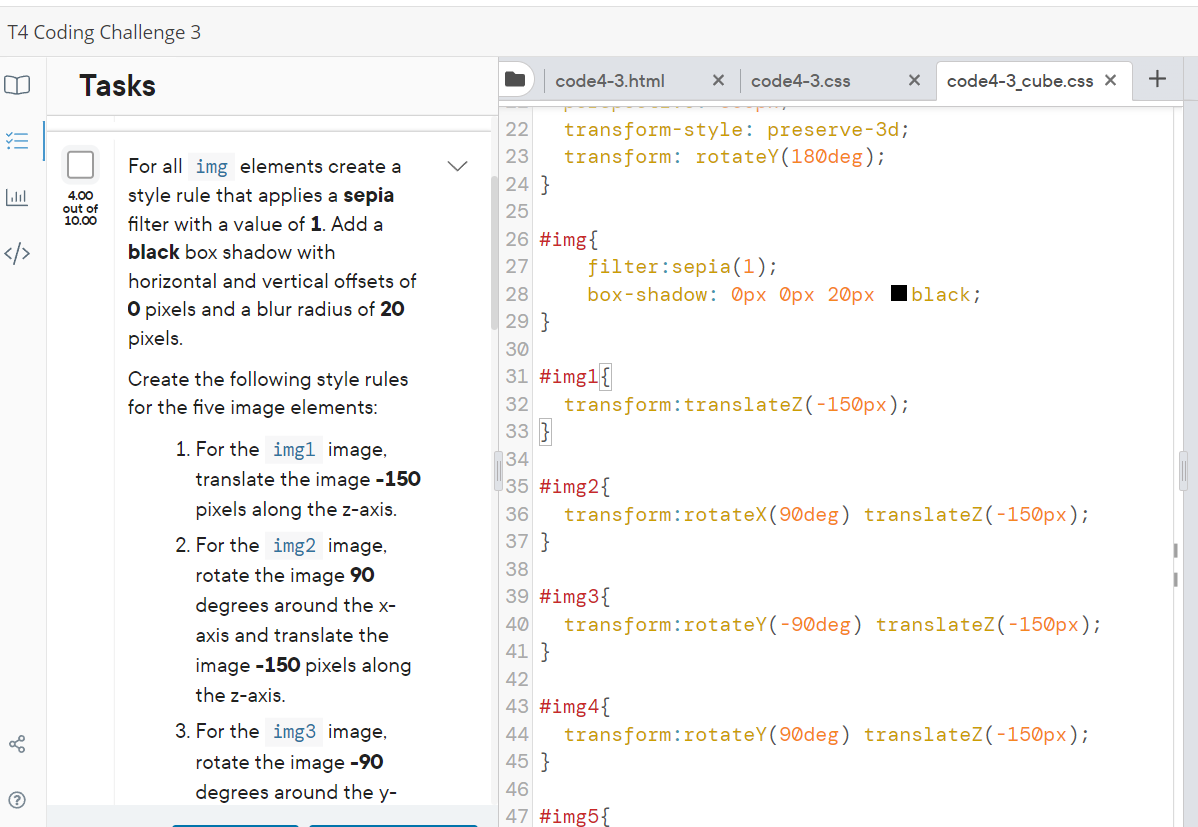Select the task list icon in sidebar
The height and width of the screenshot is (827, 1198).
click(18, 141)
